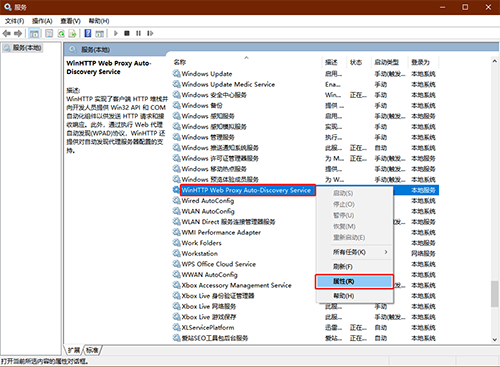The height and width of the screenshot is (367, 500).
Task: Click the Start Service play icon
Action: click(x=116, y=33)
